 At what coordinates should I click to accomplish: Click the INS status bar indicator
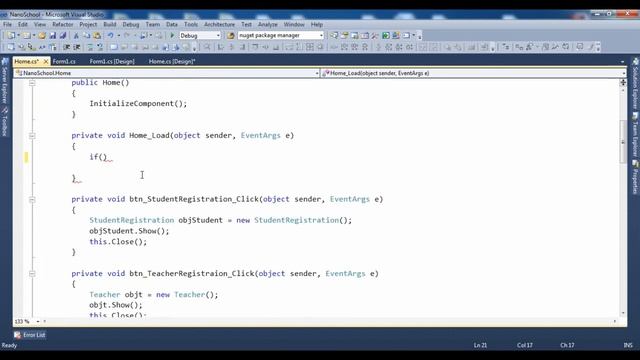coord(628,345)
